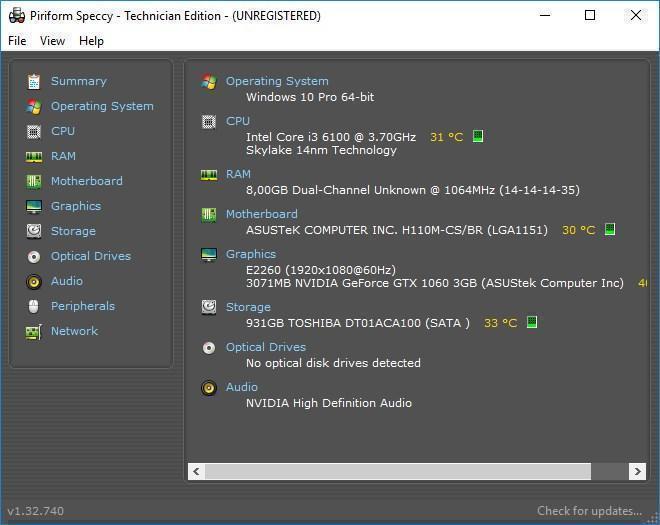Show Graphics details from sidebar
The image size is (660, 525).
click(x=76, y=206)
